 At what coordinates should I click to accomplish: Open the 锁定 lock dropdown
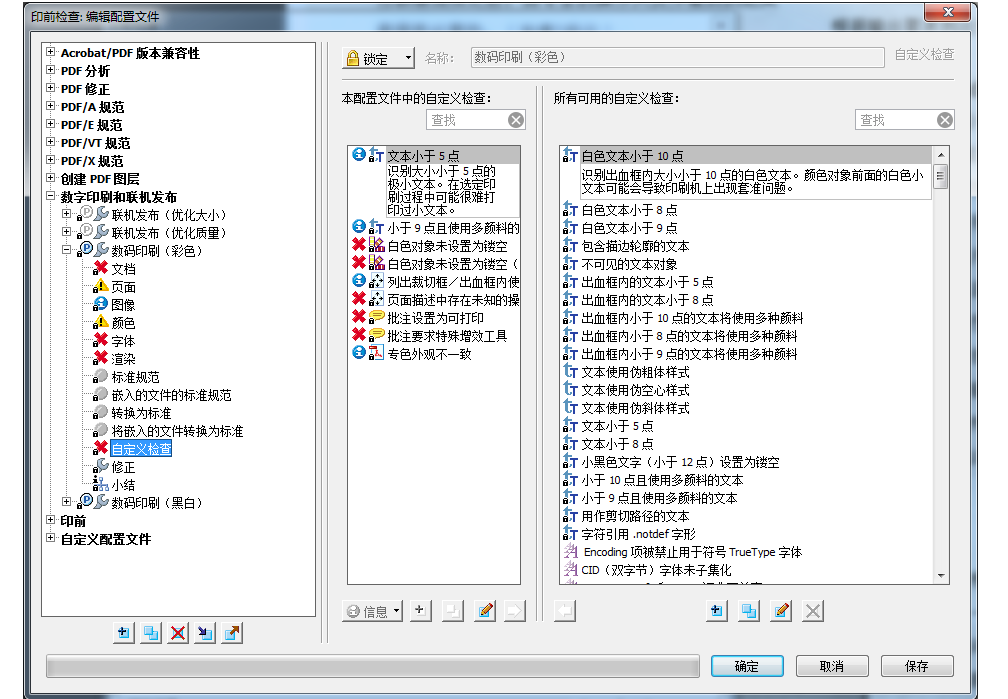[x=378, y=59]
